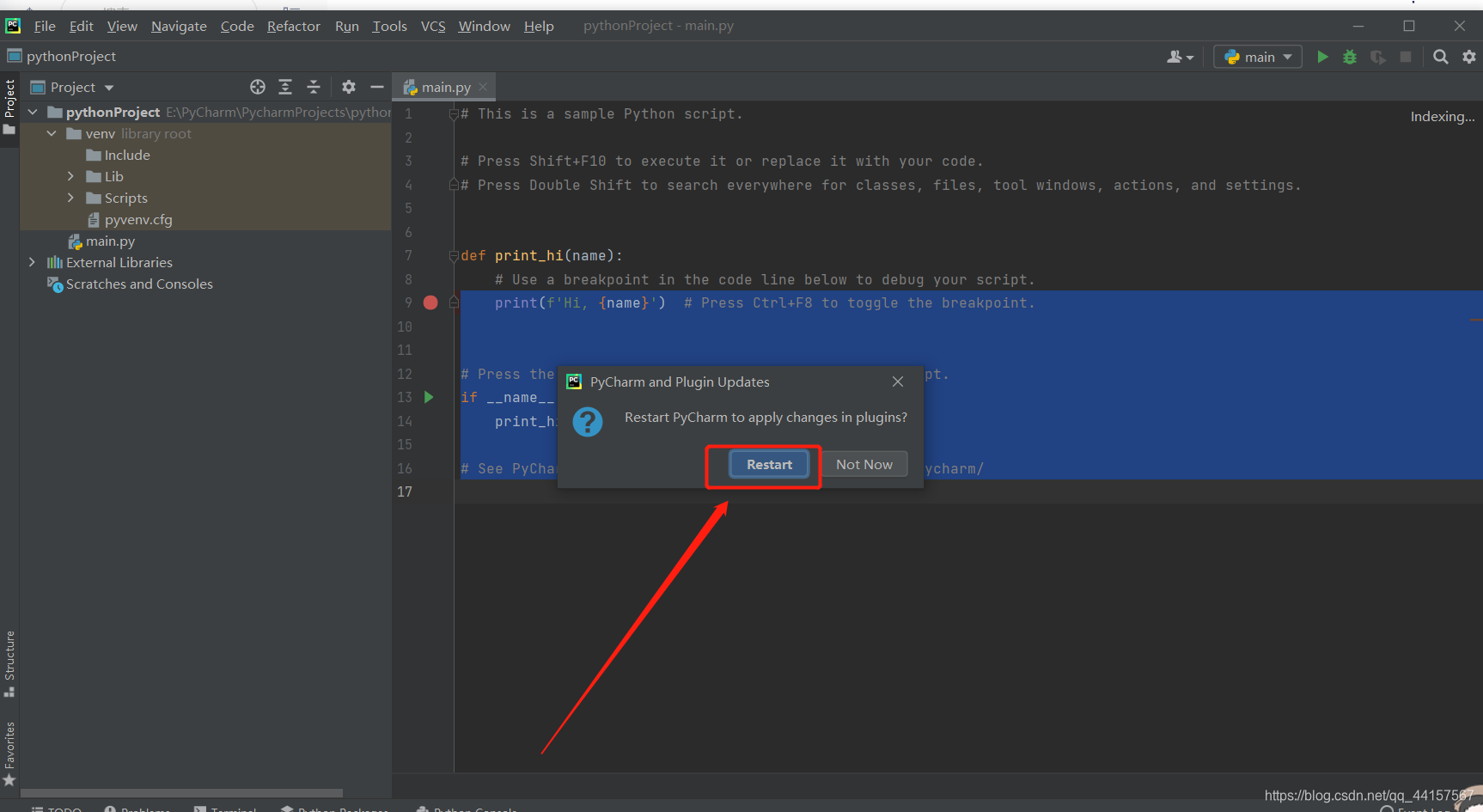Screen dimensions: 1483x812
Task: Open the user account icon dropdown
Action: point(1181,57)
